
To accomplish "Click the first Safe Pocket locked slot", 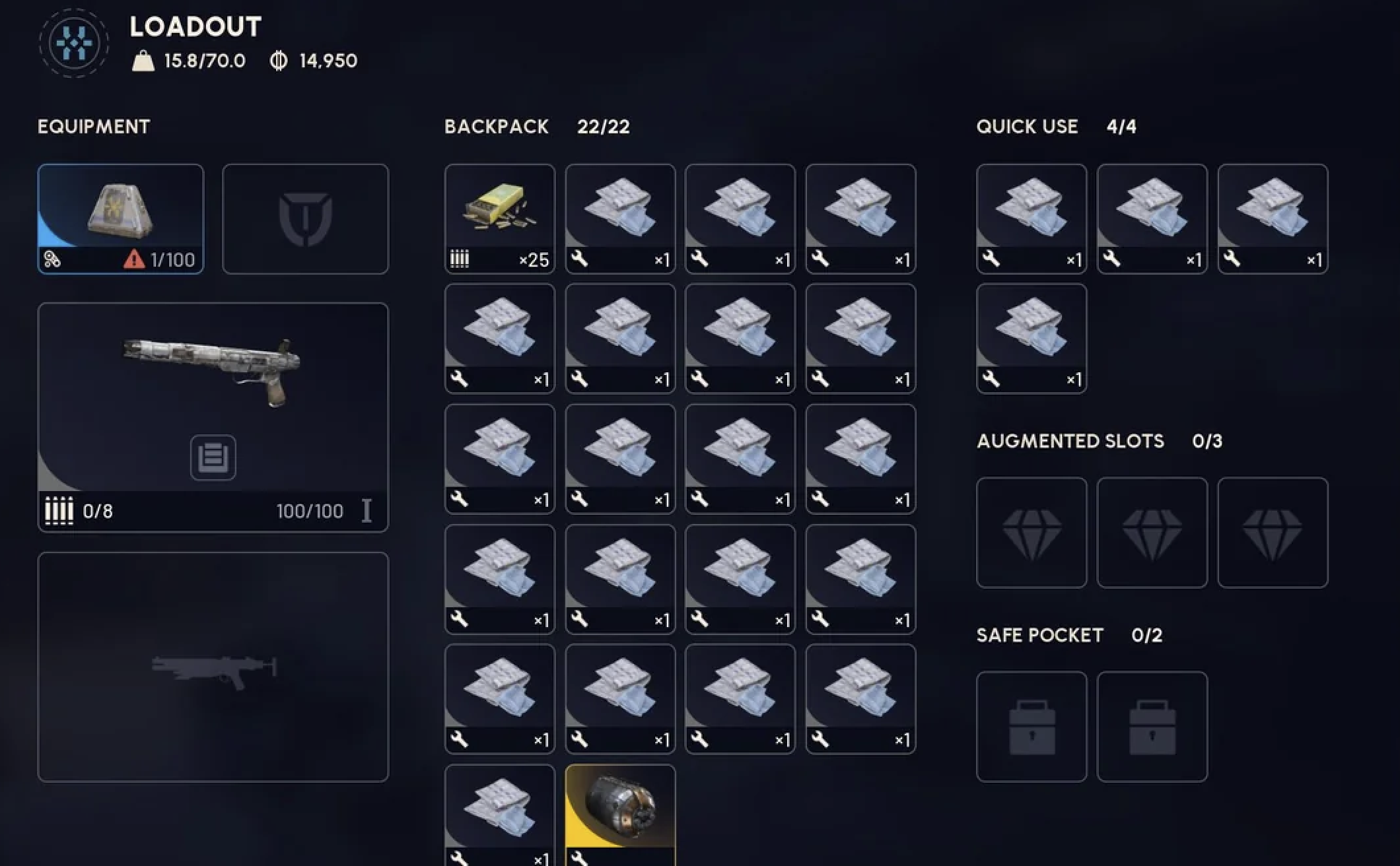I will tap(1032, 726).
